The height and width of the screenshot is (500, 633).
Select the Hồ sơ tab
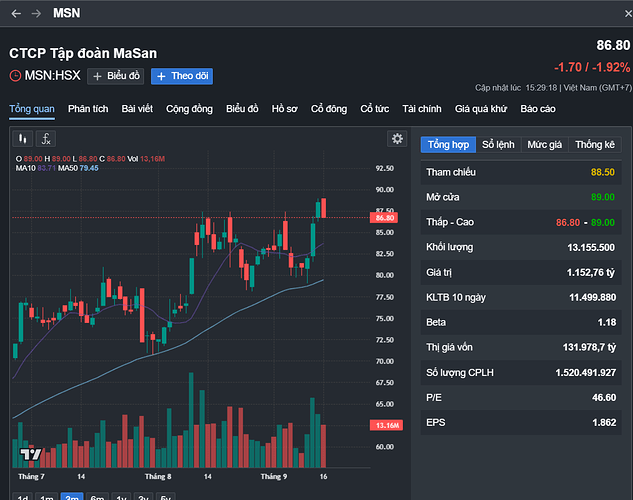pos(285,108)
